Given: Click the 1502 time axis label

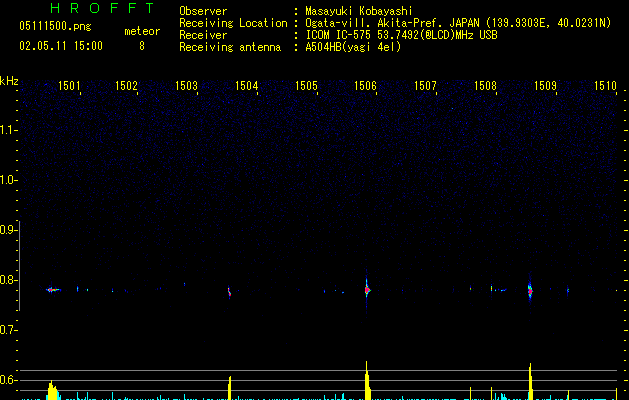Looking at the screenshot, I should (126, 86).
